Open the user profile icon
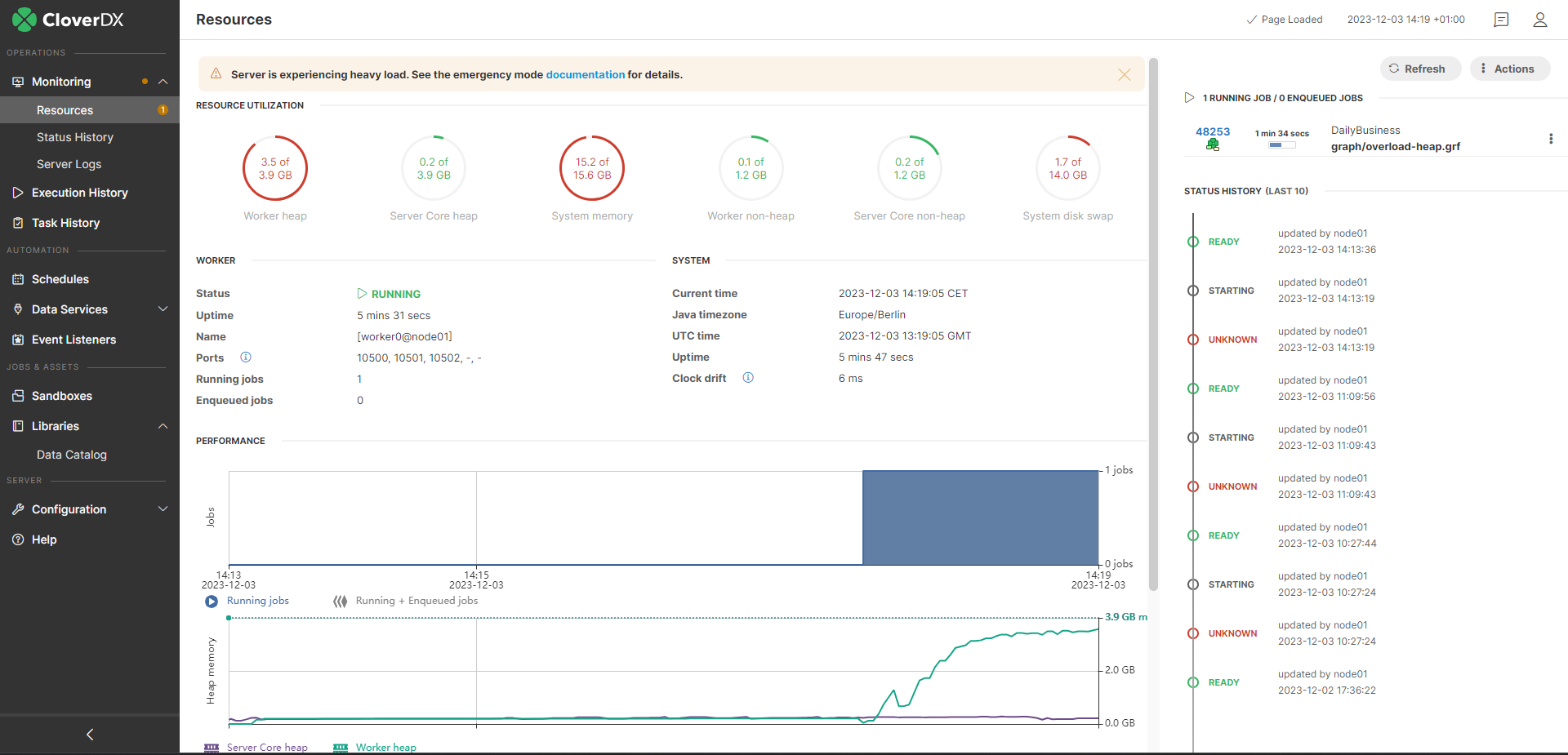The width and height of the screenshot is (1568, 755). [1539, 20]
